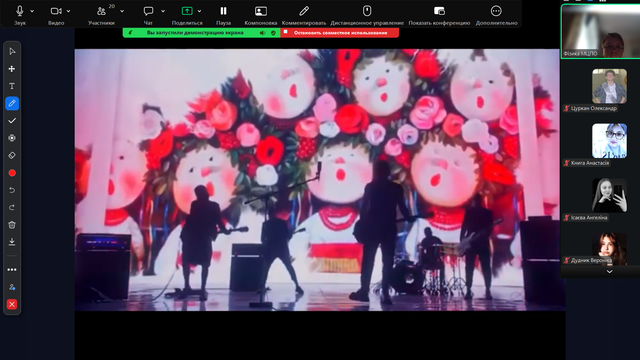Select the Text annotation tool

pos(12,86)
